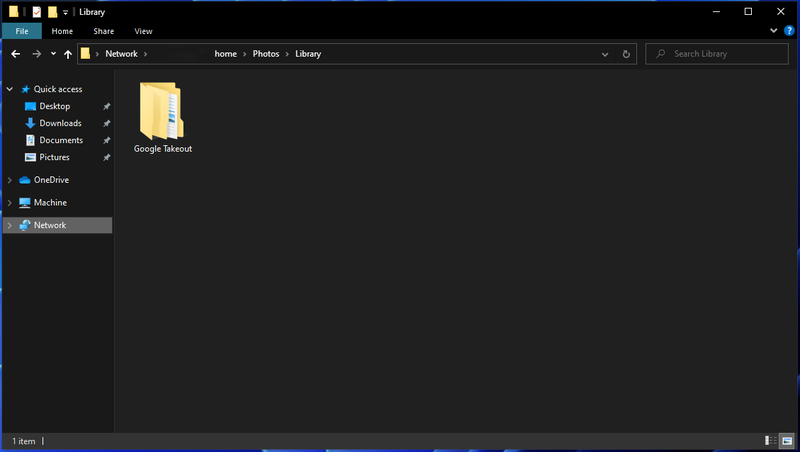Minimize the Library window
The height and width of the screenshot is (452, 800).
(x=716, y=11)
